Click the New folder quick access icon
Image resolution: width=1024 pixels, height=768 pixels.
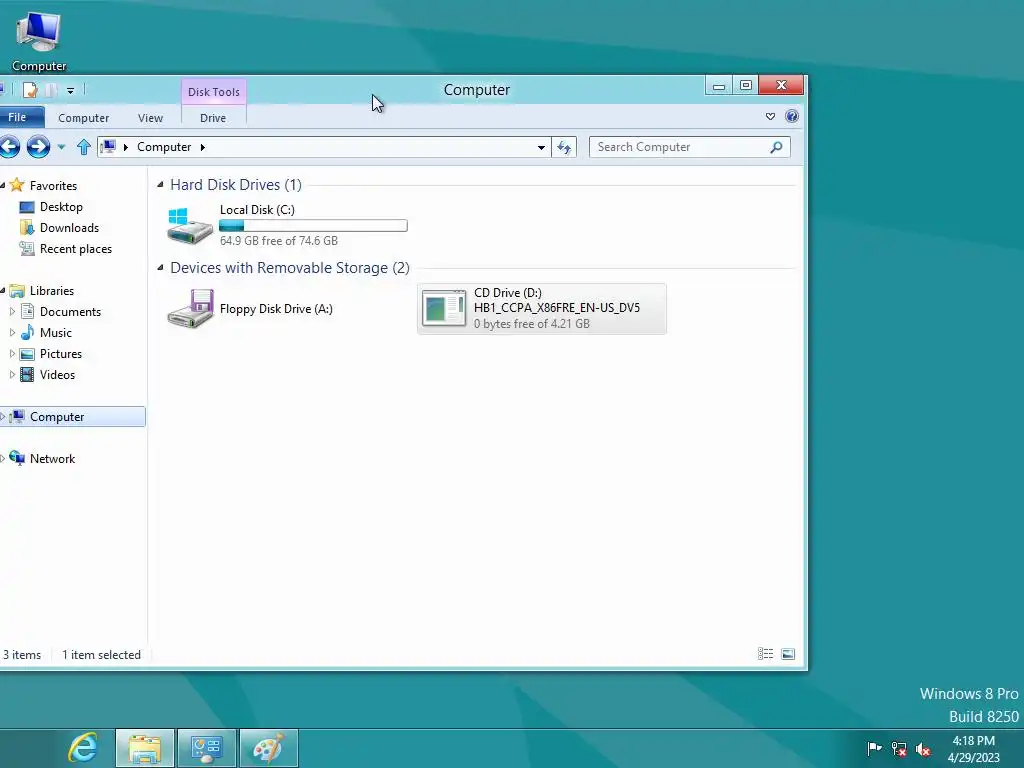(51, 90)
